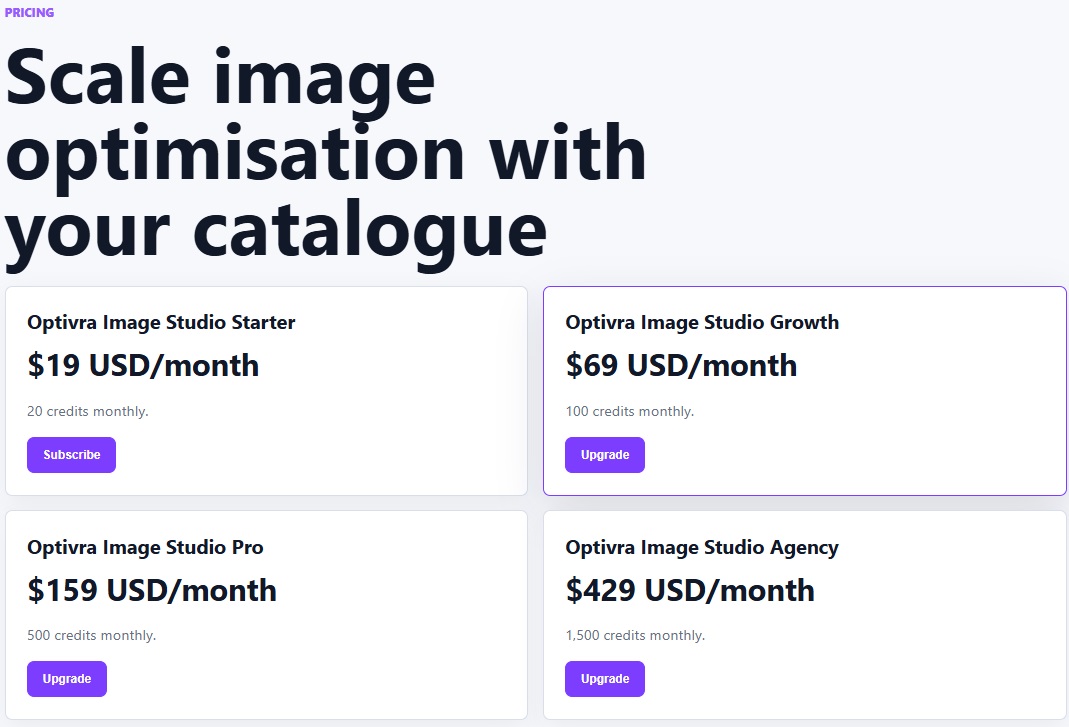Select the $159 USD/month price text
Image resolution: width=1069 pixels, height=727 pixels.
(x=152, y=591)
